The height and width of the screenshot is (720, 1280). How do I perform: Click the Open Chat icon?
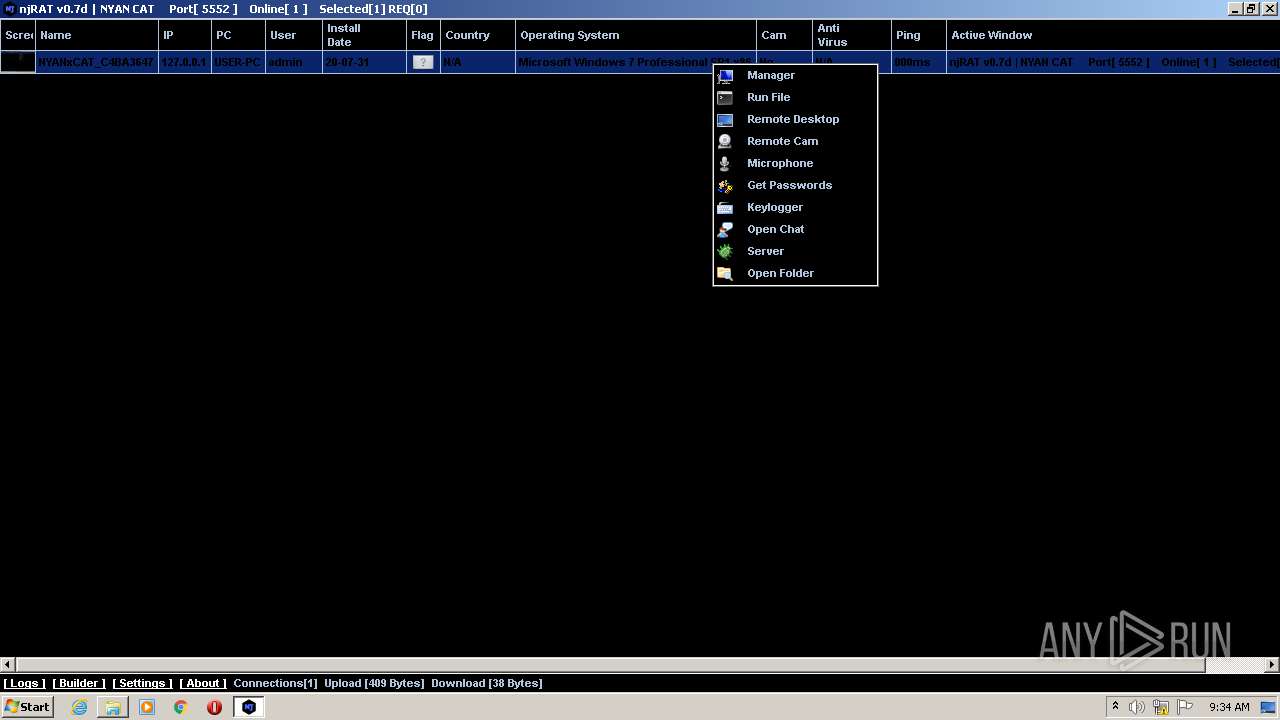(x=725, y=229)
